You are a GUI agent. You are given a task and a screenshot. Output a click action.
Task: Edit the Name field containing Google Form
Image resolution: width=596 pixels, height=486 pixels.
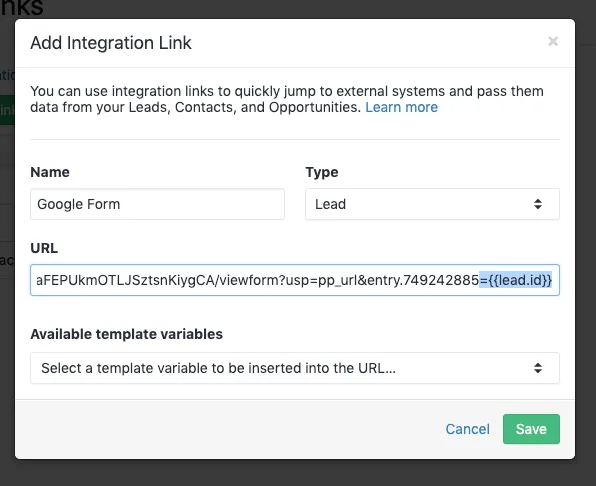(157, 204)
